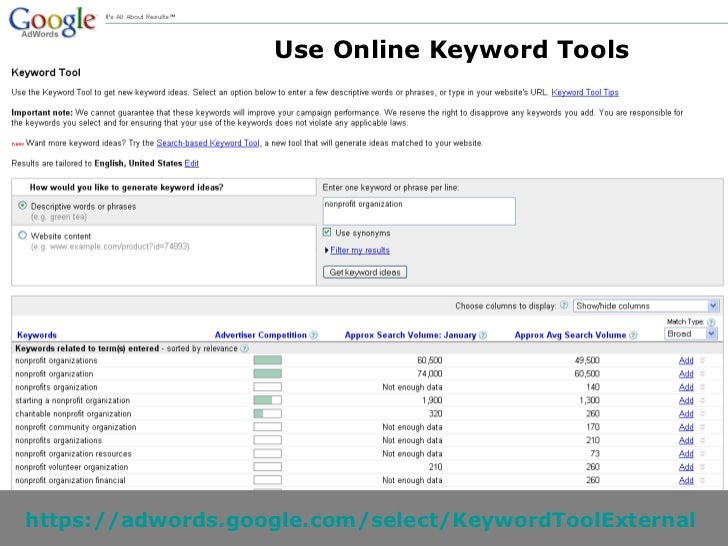
Task: Open the Search-based Keyword Tool link
Action: tap(208, 143)
